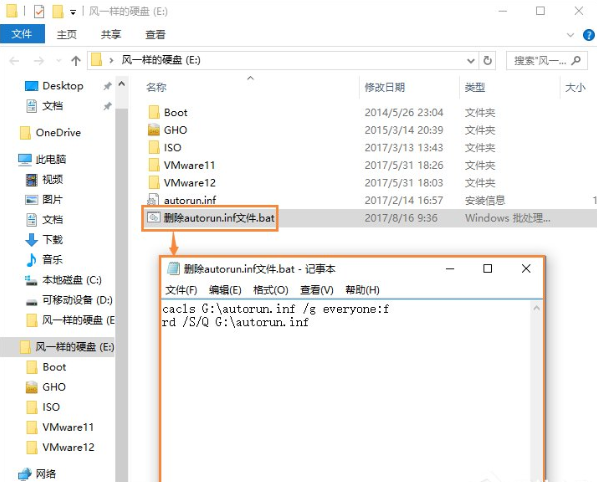Image resolution: width=597 pixels, height=482 pixels.
Task: Click the Notepad title bar document icon
Action: click(173, 269)
